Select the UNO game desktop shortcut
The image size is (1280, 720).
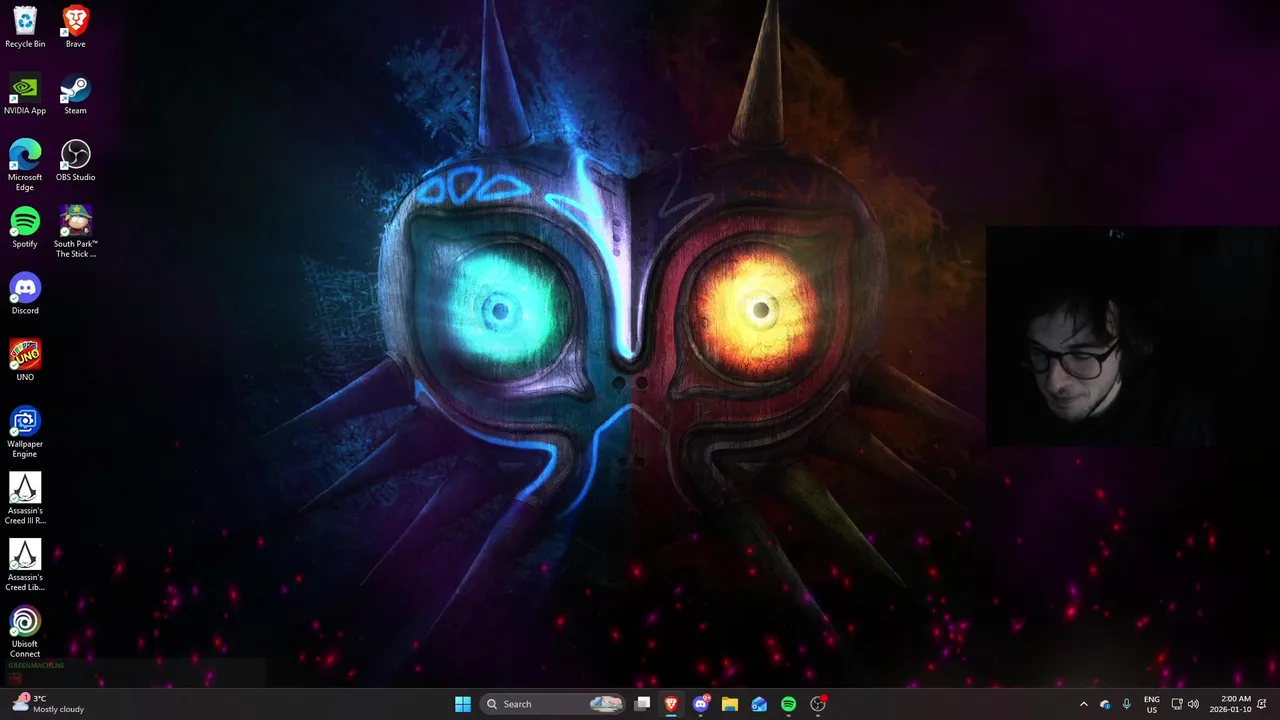pos(25,360)
